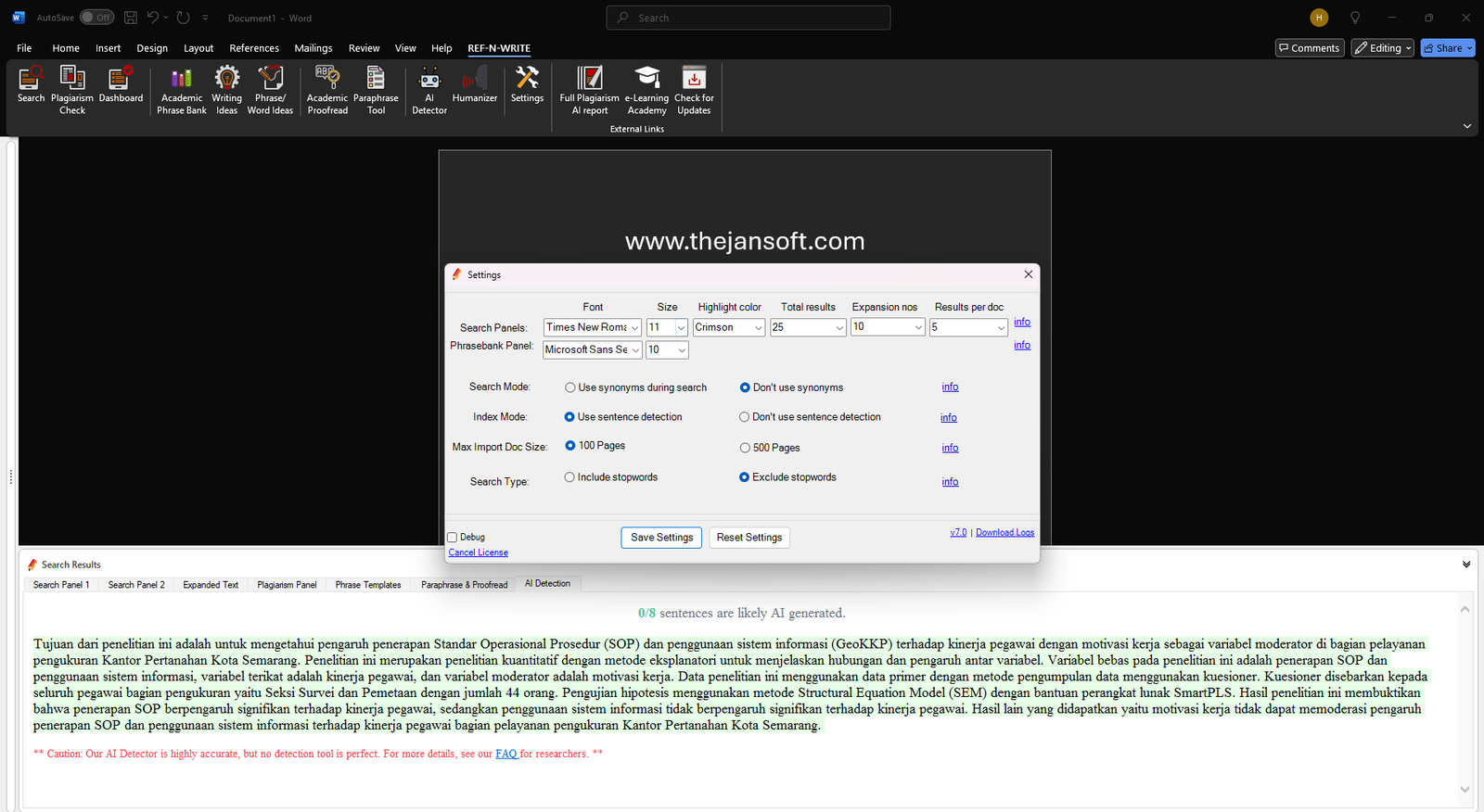Open the Settings ribbon icon
This screenshot has height=812, width=1484.
coord(527,83)
